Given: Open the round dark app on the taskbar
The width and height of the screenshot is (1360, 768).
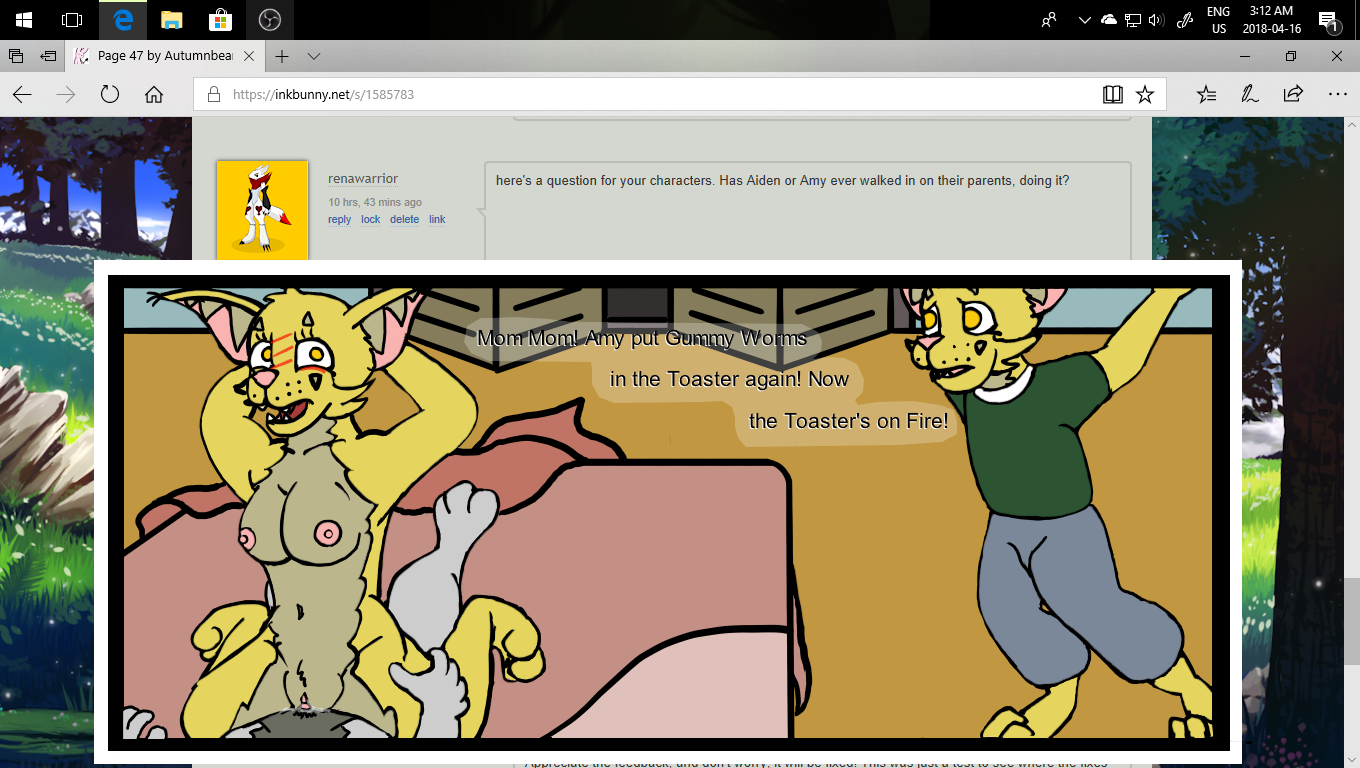Looking at the screenshot, I should click(x=269, y=20).
